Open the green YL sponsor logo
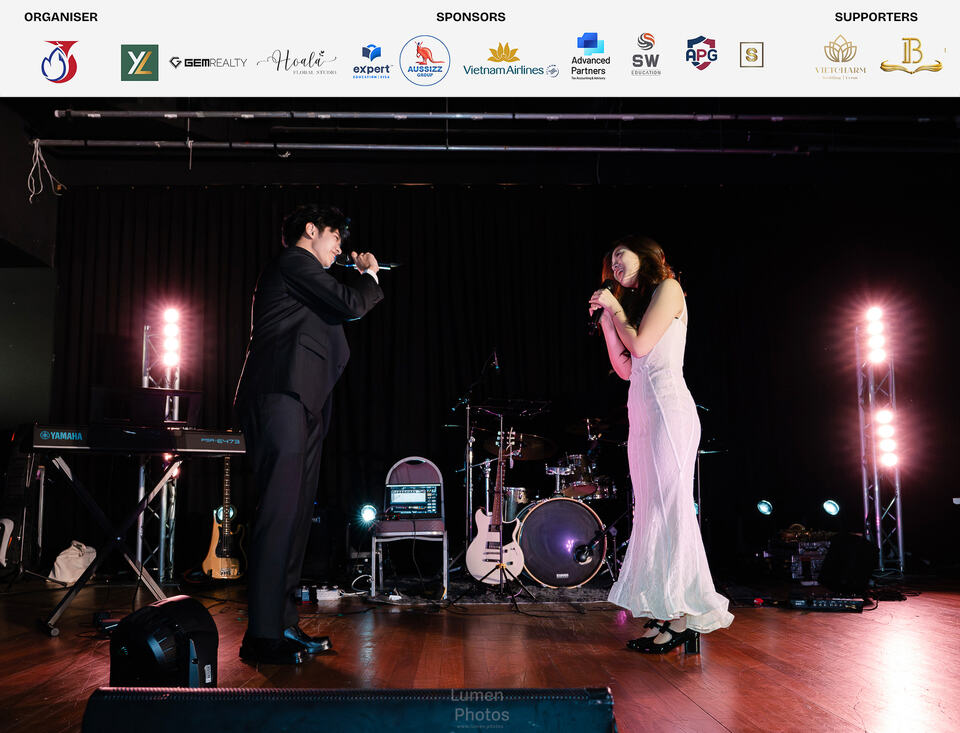Screen dimensions: 960x733 point(140,62)
